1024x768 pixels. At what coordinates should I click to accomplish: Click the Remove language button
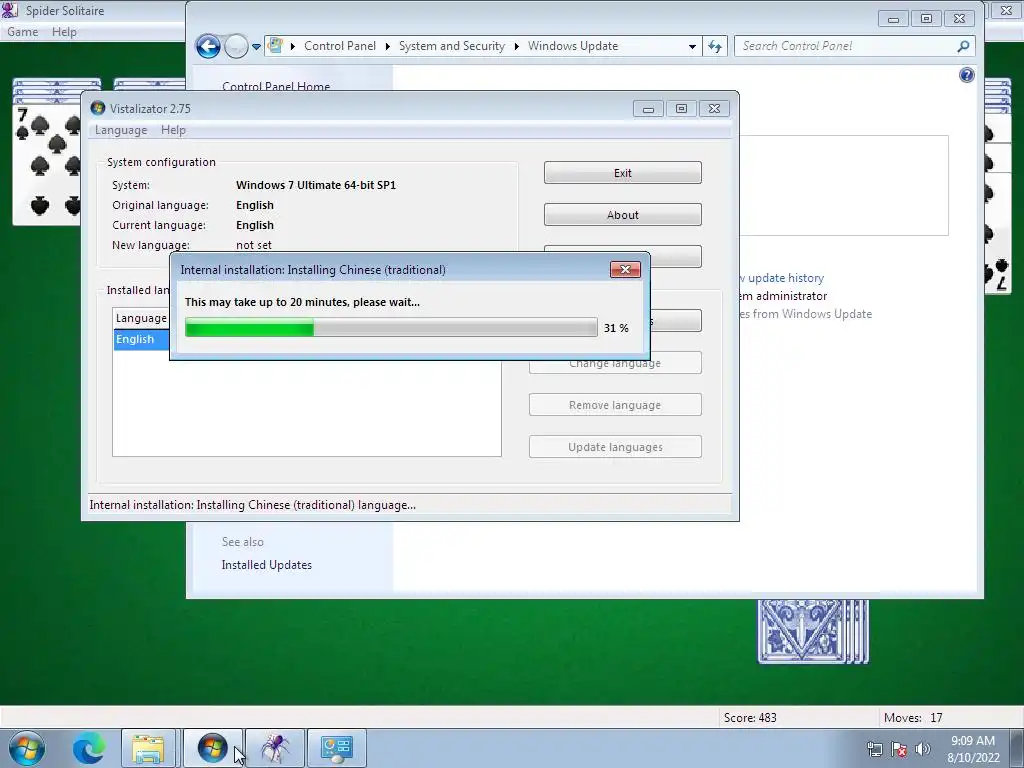[x=615, y=405]
